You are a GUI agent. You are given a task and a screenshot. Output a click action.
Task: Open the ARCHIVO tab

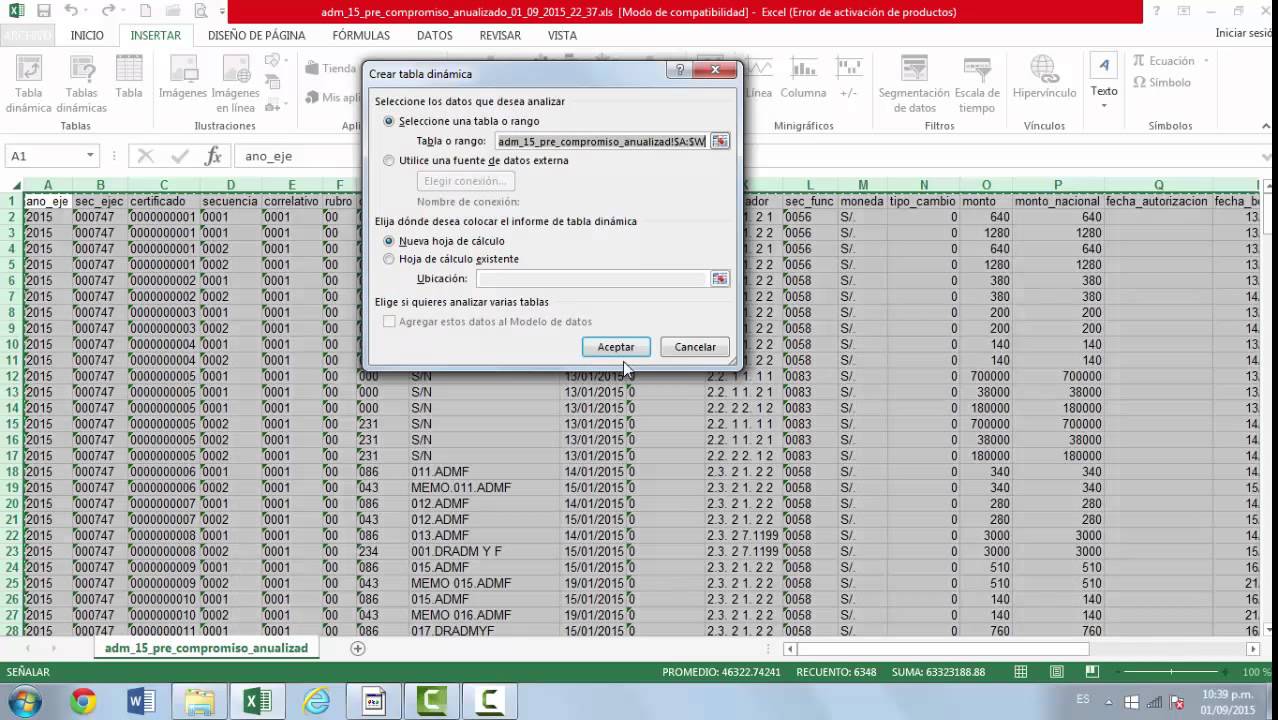tap(28, 35)
